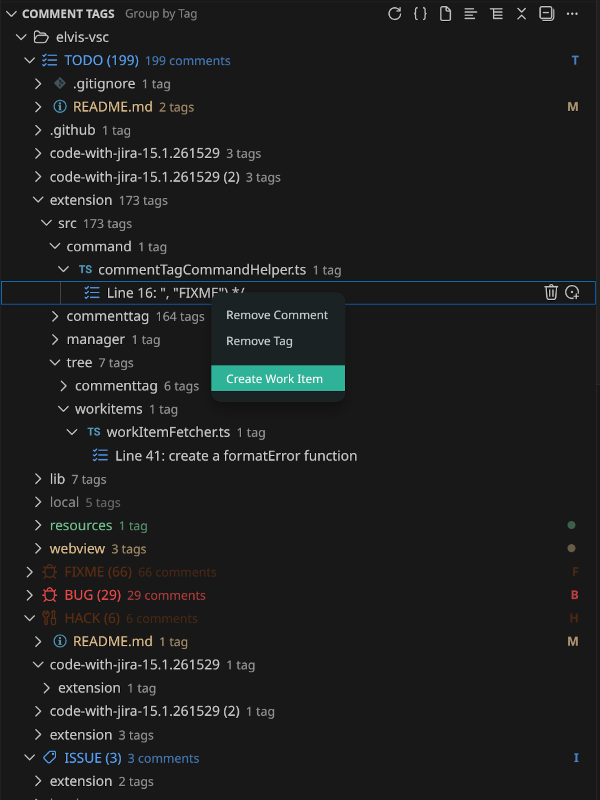Viewport: 600px width, 800px height.
Task: Delete the Line 16 tag via trash icon
Action: 551,292
